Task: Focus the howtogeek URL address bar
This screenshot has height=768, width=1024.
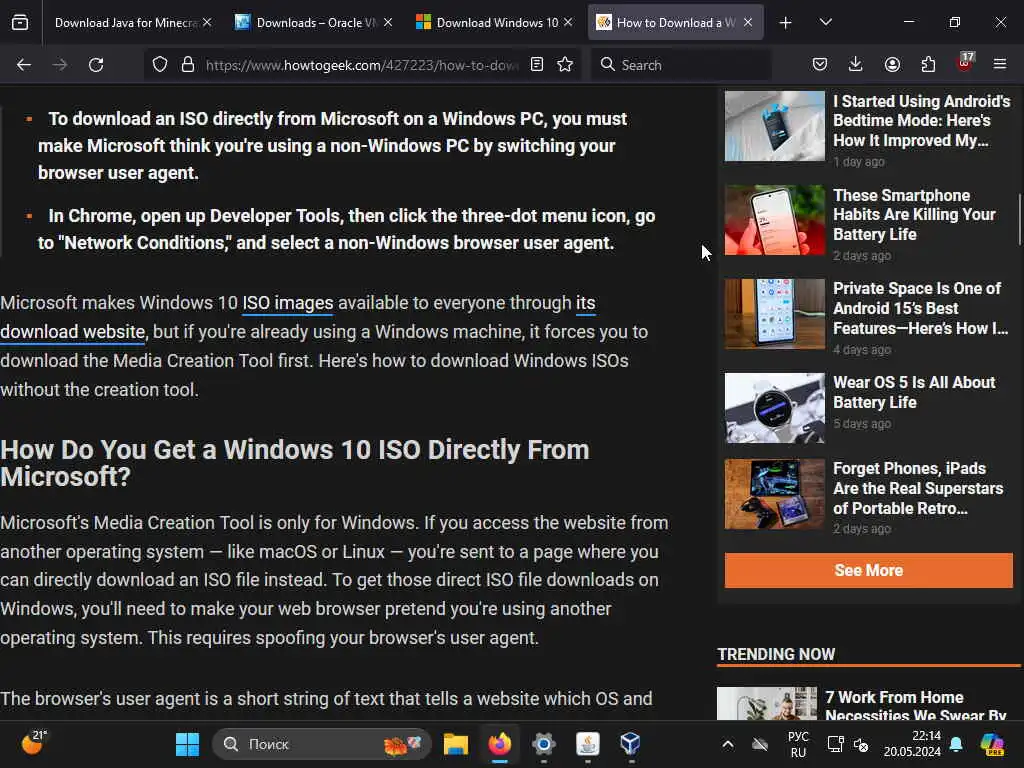Action: [x=362, y=65]
